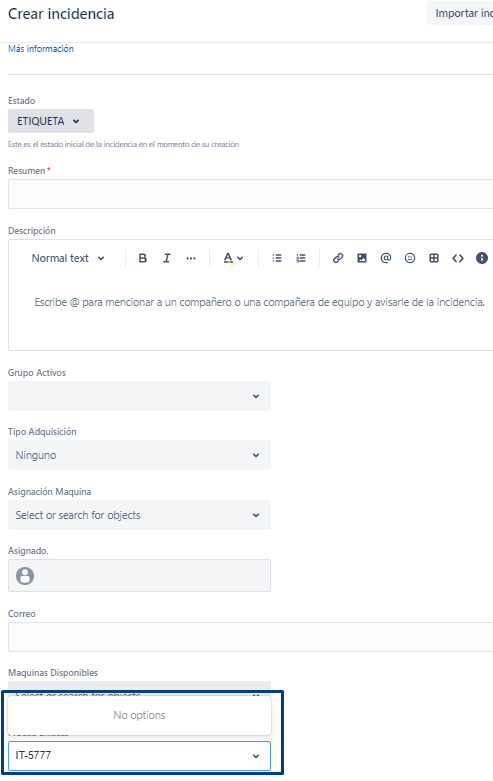
Task: Mention a teammate with the @ icon
Action: tap(386, 258)
